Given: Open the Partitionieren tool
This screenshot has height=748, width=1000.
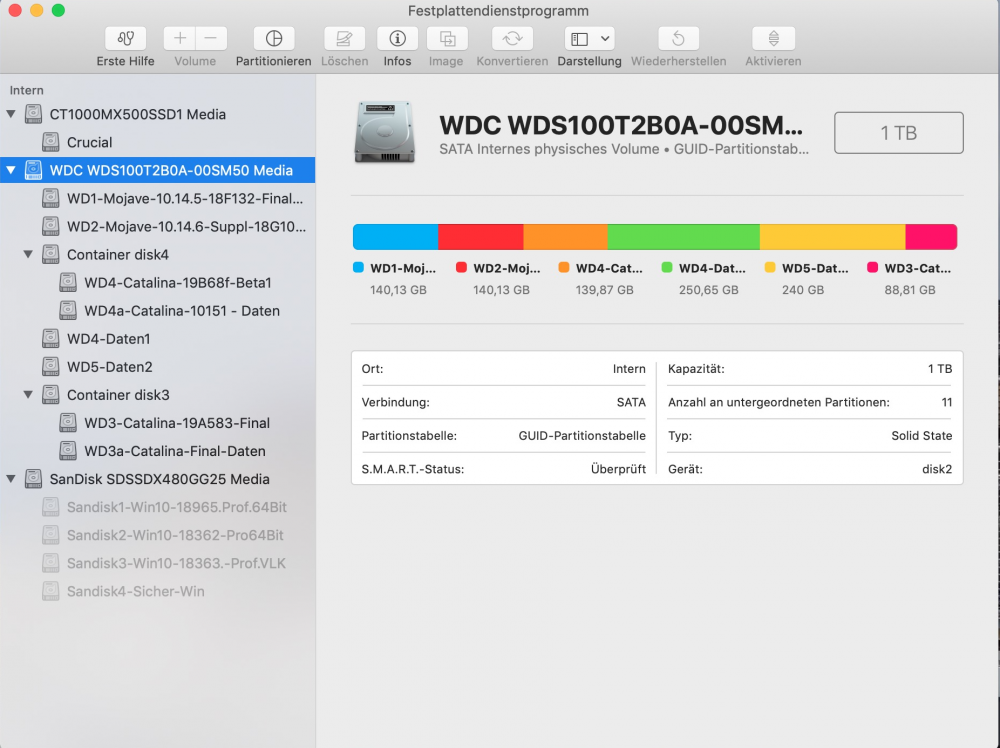Looking at the screenshot, I should pos(274,39).
